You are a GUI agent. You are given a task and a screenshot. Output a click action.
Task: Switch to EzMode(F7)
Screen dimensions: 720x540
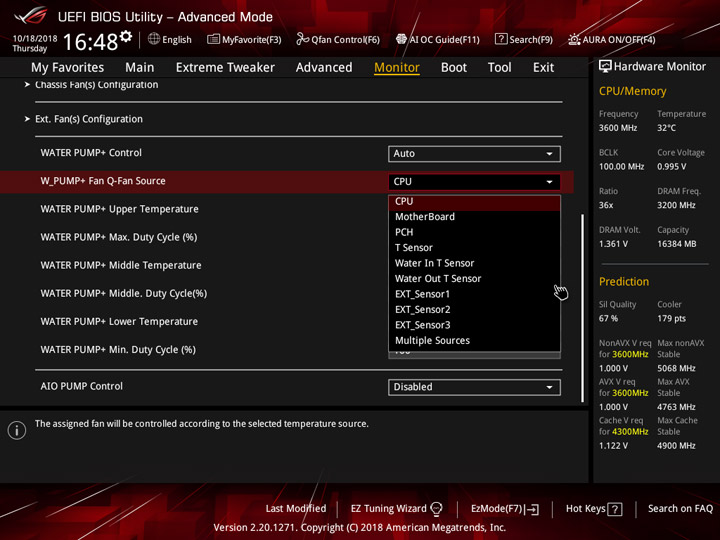point(505,509)
